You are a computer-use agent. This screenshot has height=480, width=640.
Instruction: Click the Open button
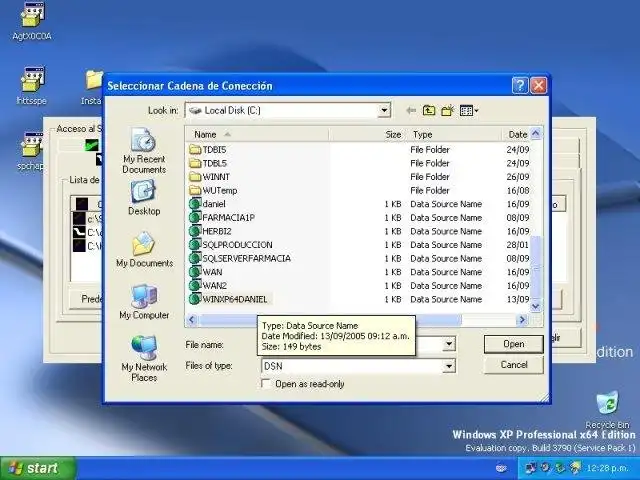pyautogui.click(x=513, y=344)
